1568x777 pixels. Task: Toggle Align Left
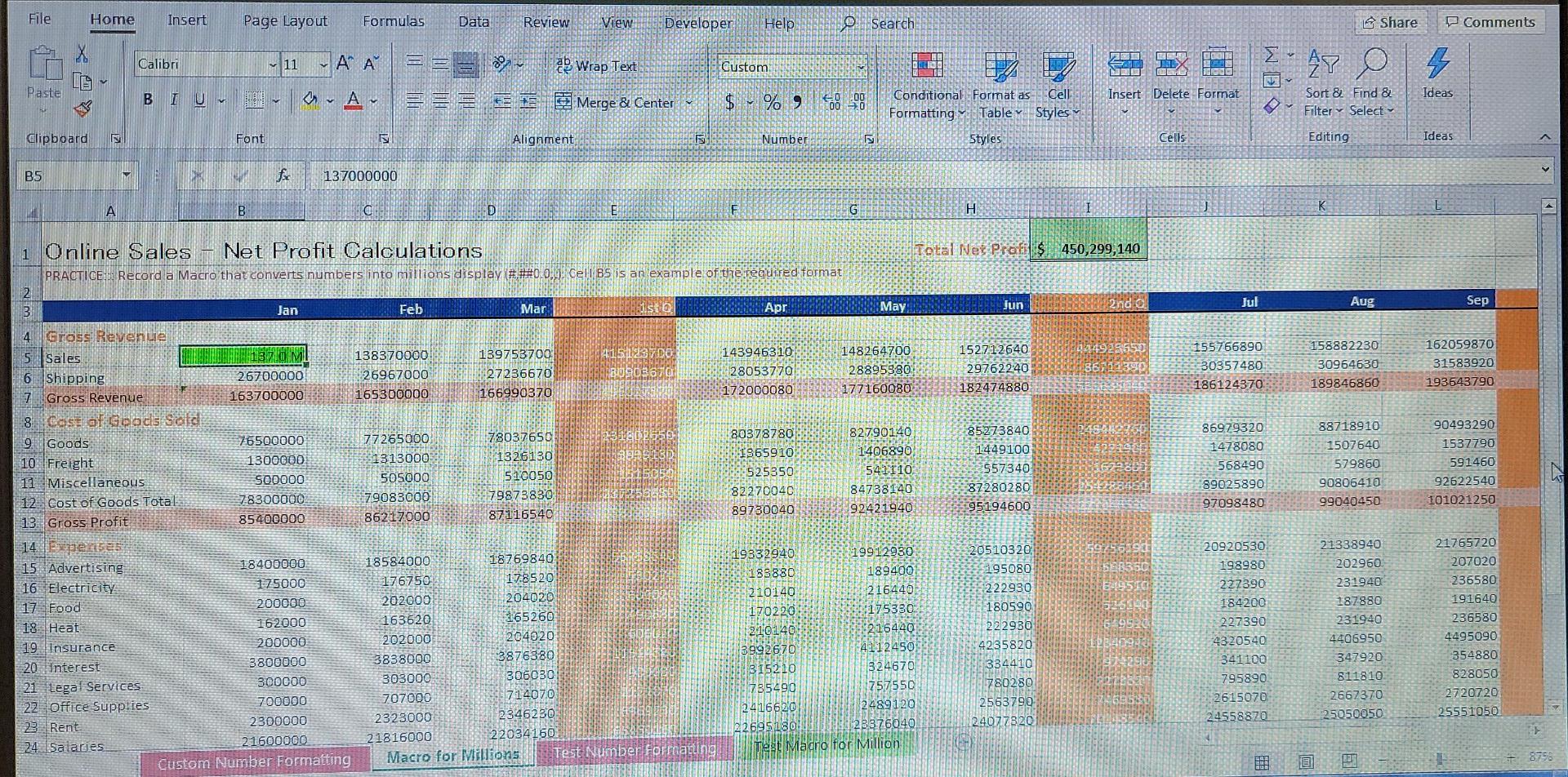(415, 101)
